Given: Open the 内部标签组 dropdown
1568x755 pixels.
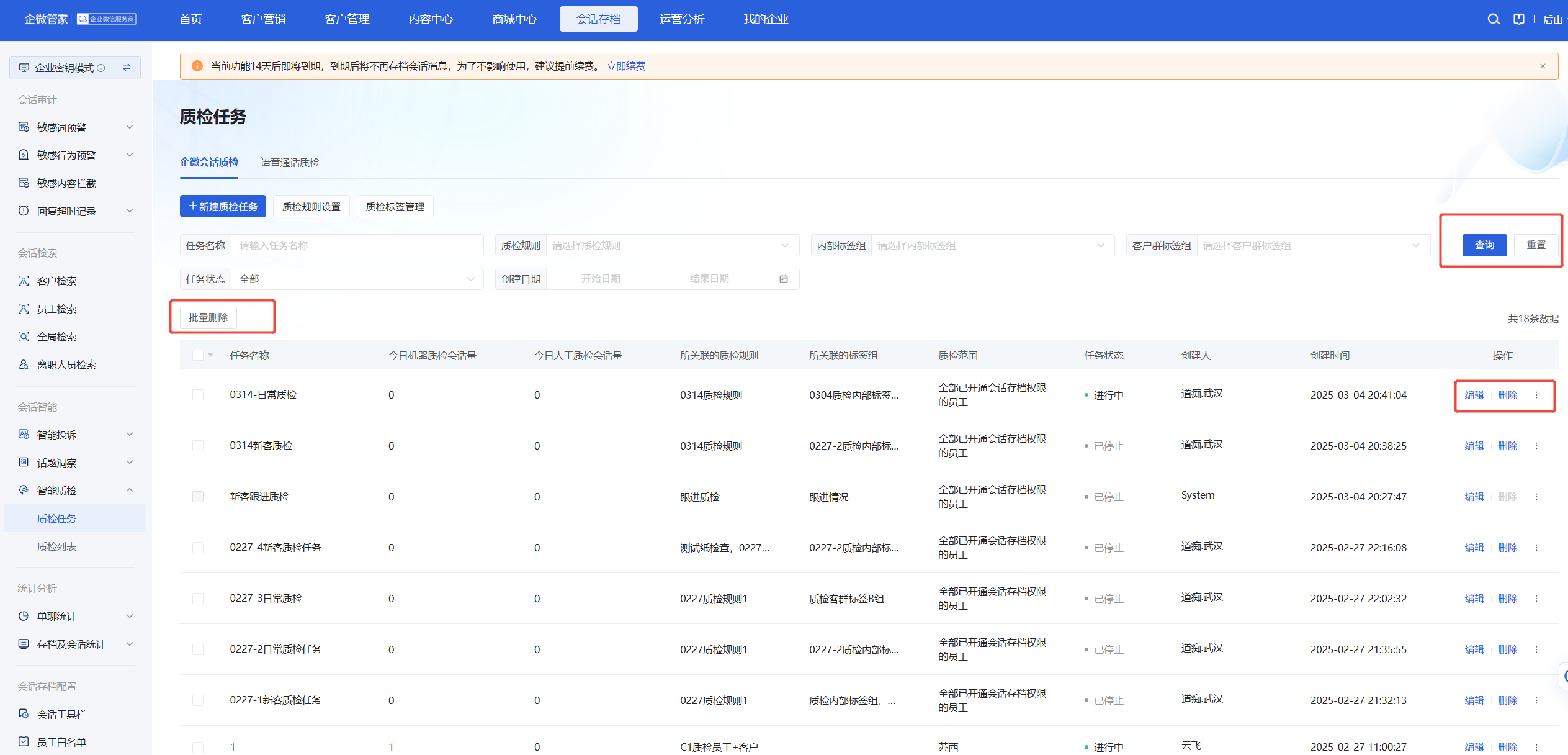Looking at the screenshot, I should 993,245.
